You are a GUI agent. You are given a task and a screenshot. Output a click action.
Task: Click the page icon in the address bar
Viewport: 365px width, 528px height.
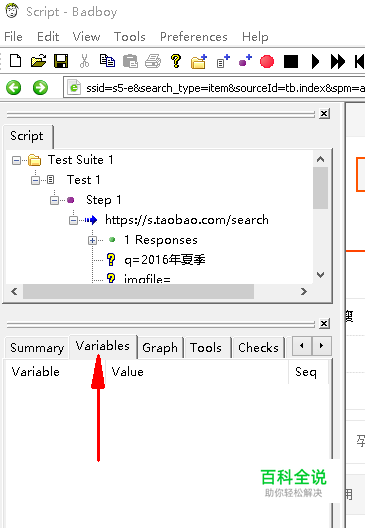click(x=74, y=88)
